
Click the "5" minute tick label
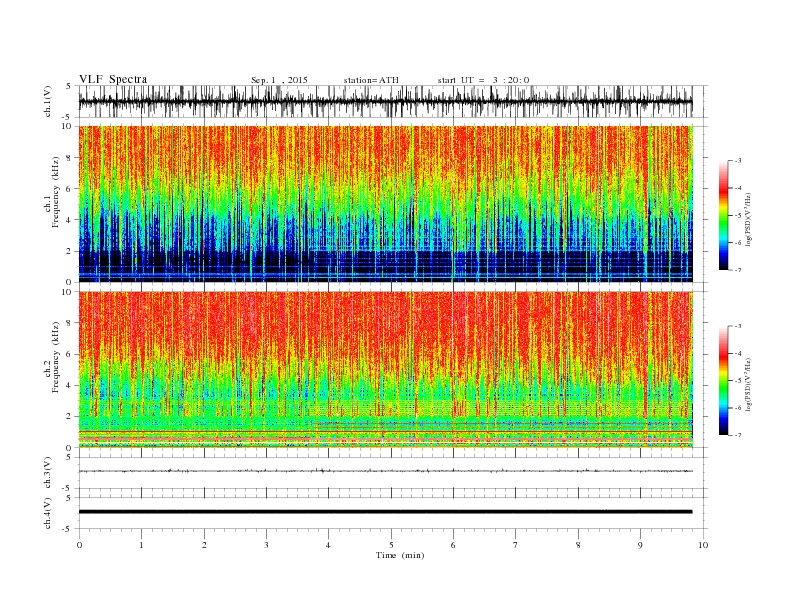pos(391,545)
